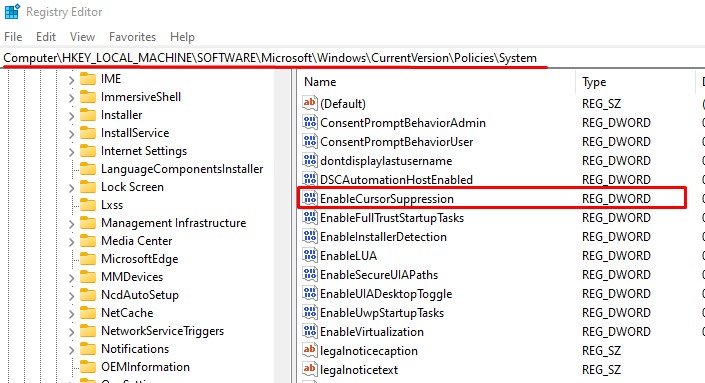Select the (Default) string value icon
The image size is (705, 383).
point(310,103)
